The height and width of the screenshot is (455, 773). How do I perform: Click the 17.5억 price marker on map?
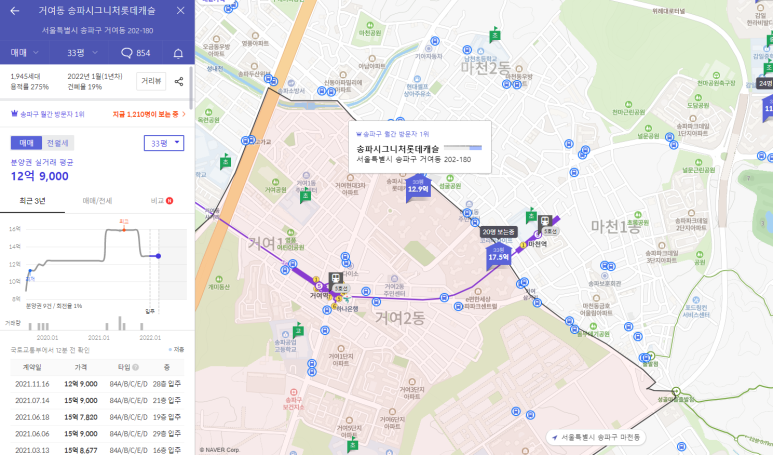coord(498,256)
